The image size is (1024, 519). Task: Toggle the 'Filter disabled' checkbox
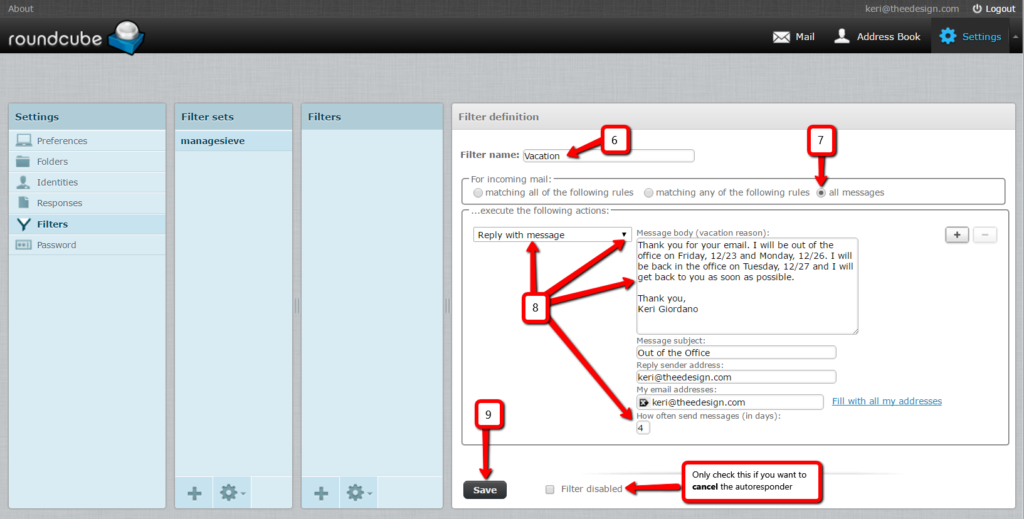coord(549,489)
